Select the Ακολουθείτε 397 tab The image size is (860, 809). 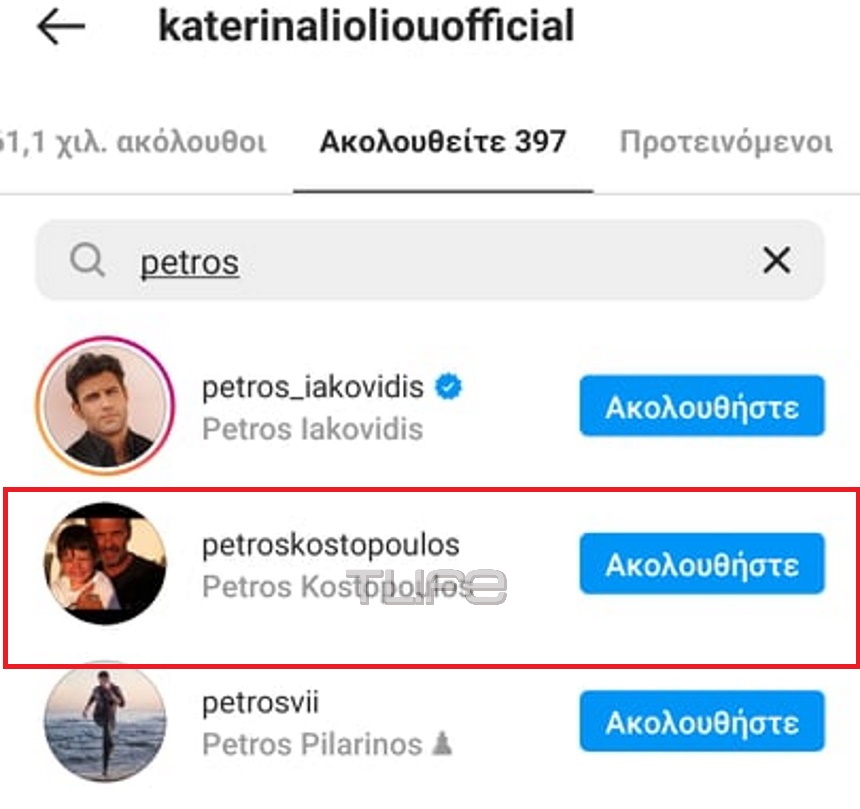(x=443, y=142)
